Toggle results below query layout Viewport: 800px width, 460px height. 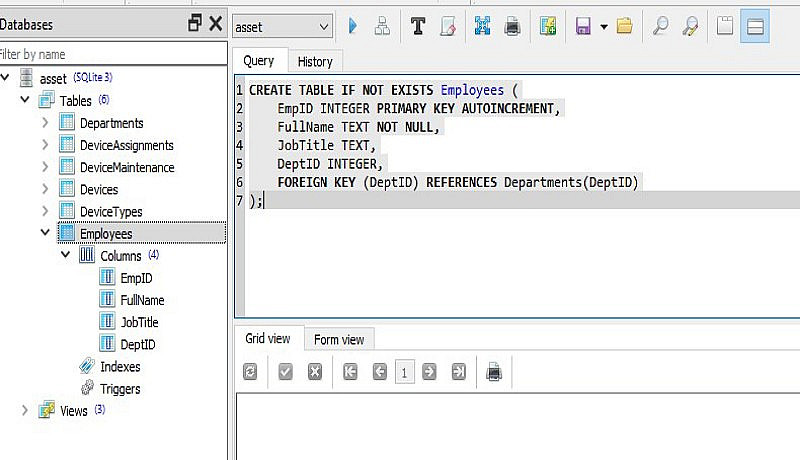click(755, 26)
